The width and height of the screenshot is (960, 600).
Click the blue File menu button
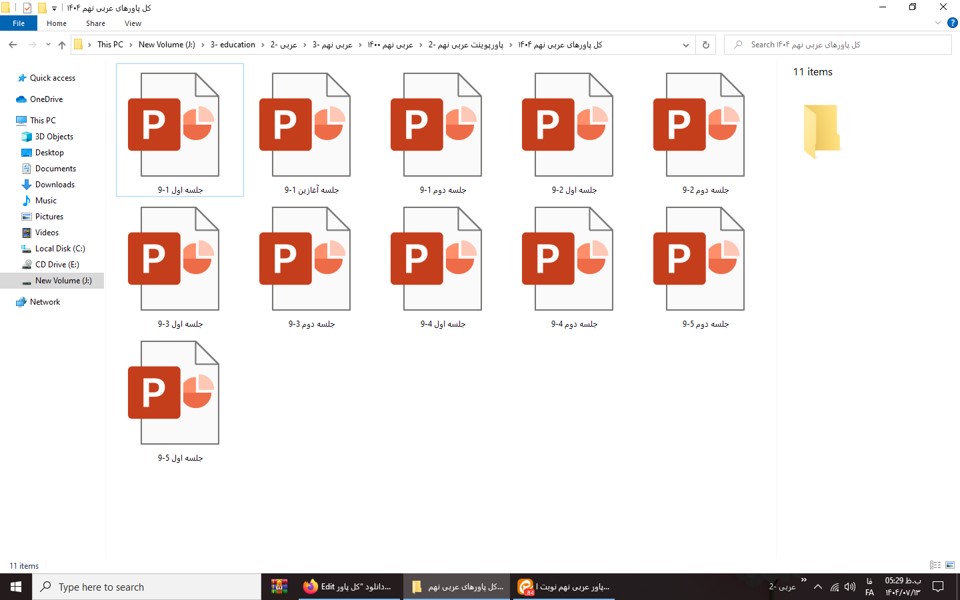tap(18, 23)
